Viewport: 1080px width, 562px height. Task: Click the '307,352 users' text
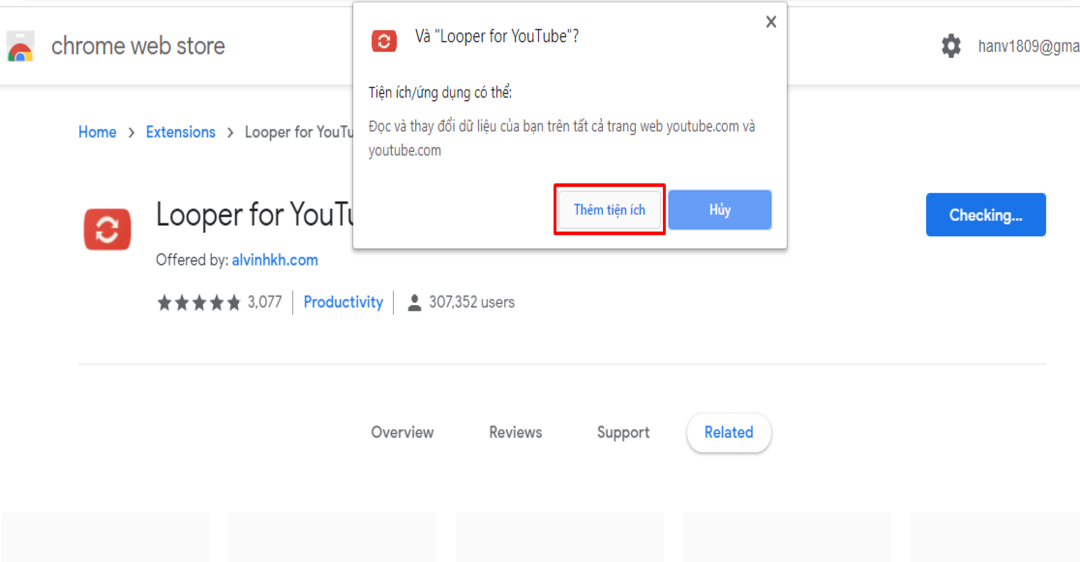tap(472, 302)
